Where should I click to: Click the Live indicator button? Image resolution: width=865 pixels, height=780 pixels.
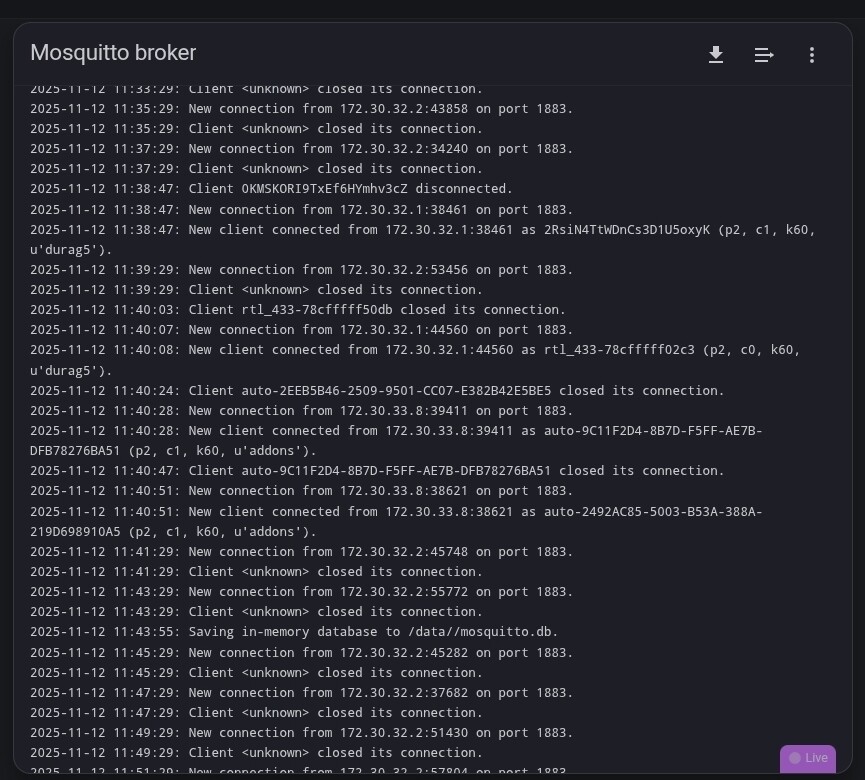pos(808,758)
